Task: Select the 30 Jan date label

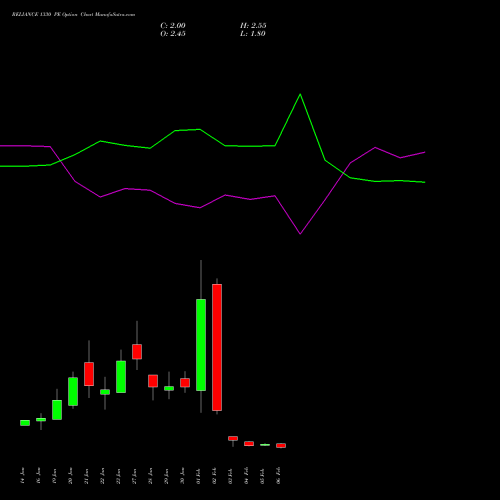Action: coord(182,475)
